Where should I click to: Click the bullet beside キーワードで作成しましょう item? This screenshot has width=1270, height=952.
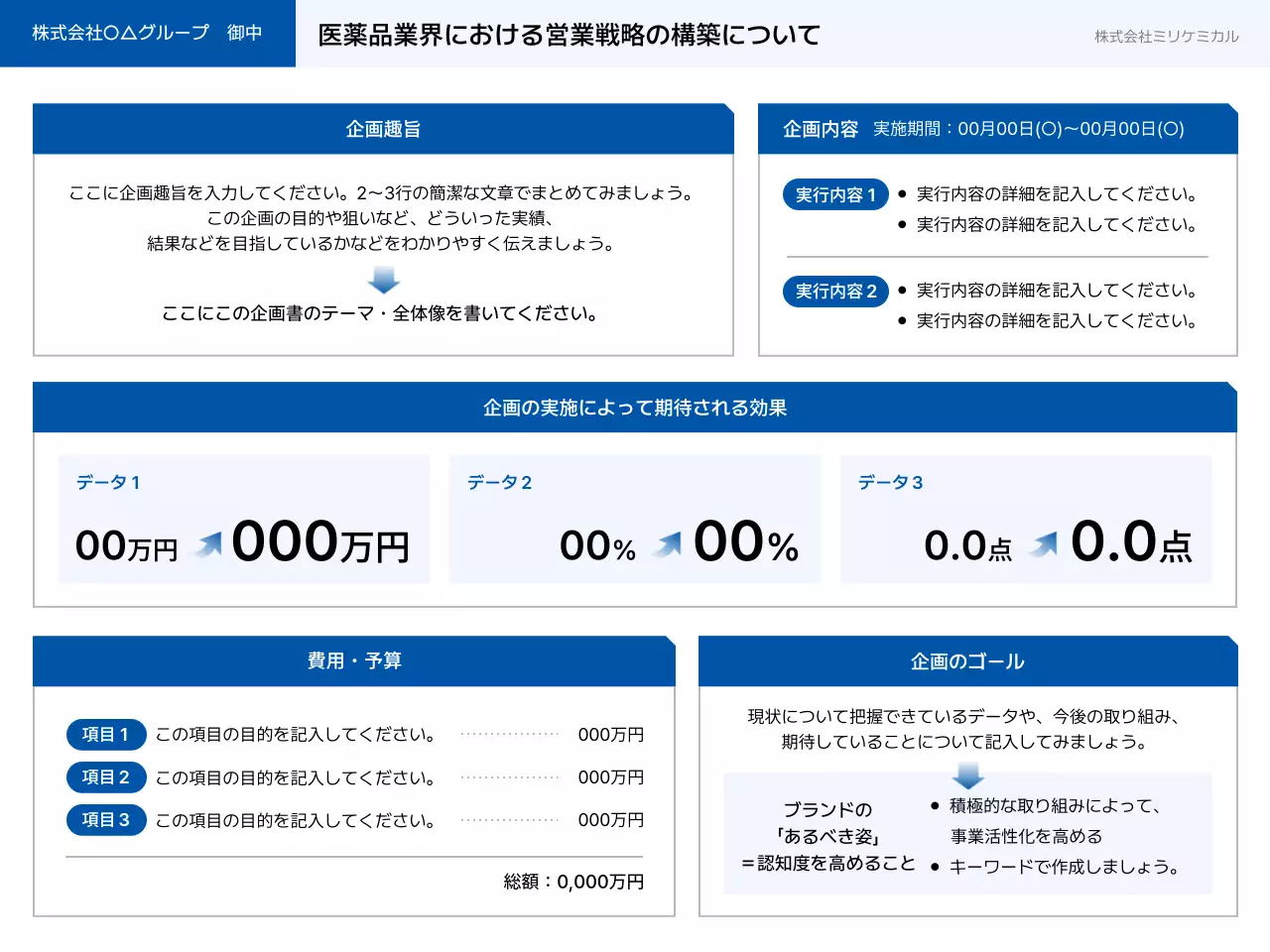click(x=934, y=866)
